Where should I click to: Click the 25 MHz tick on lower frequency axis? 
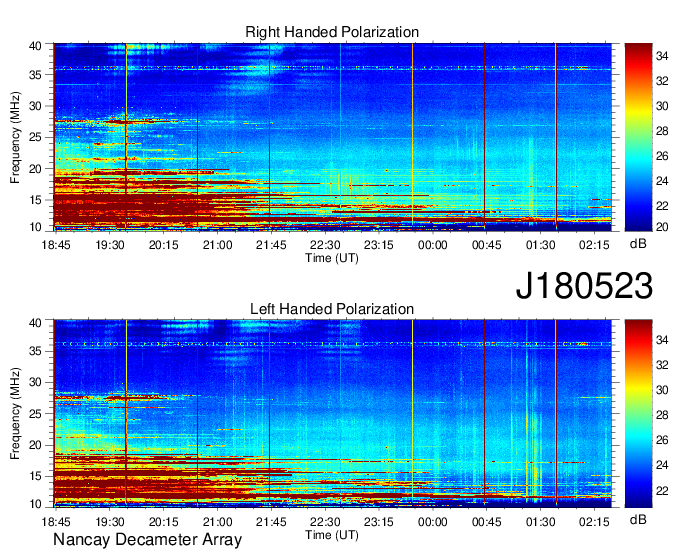click(35, 414)
